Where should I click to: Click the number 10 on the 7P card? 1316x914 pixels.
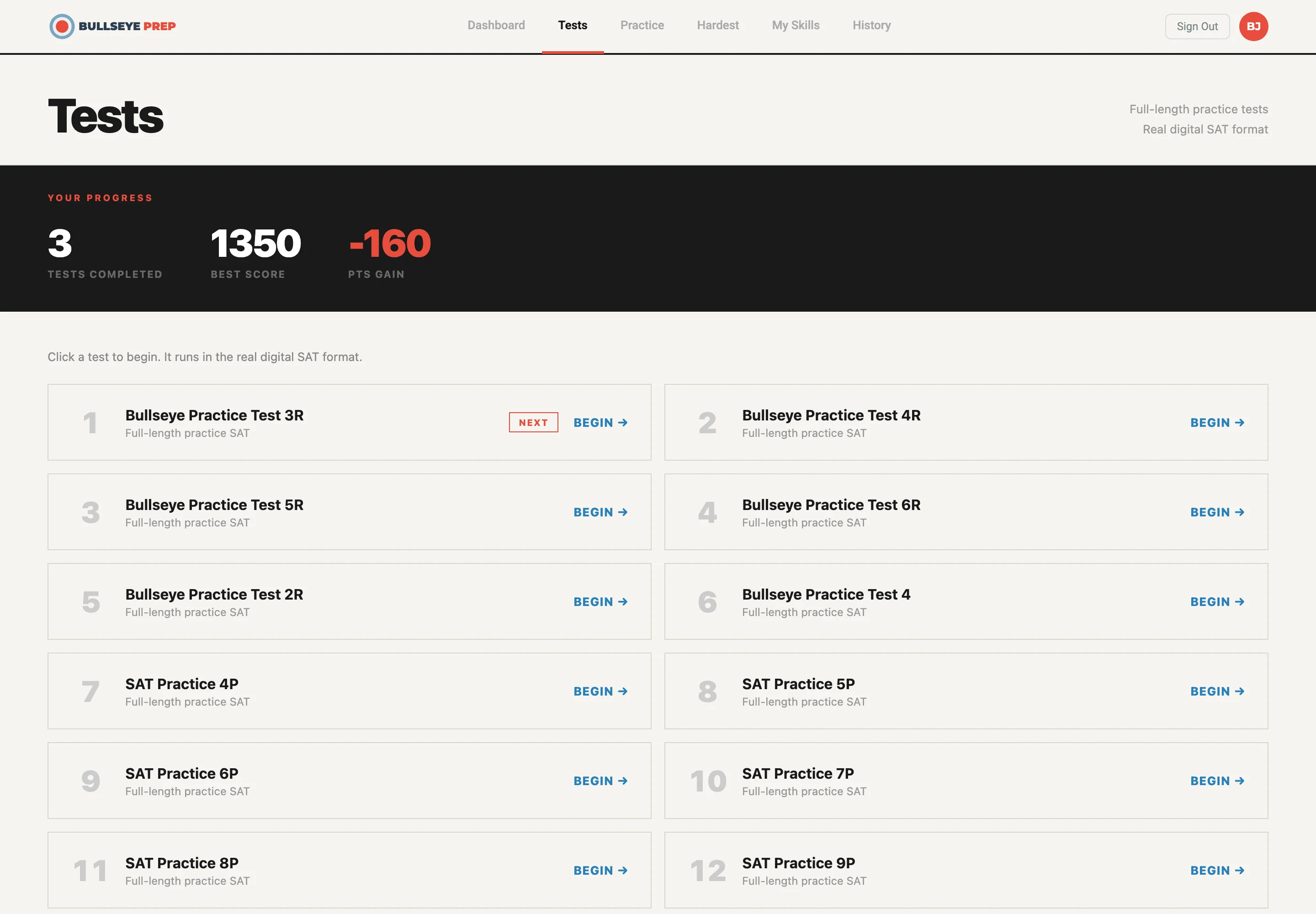pyautogui.click(x=708, y=781)
